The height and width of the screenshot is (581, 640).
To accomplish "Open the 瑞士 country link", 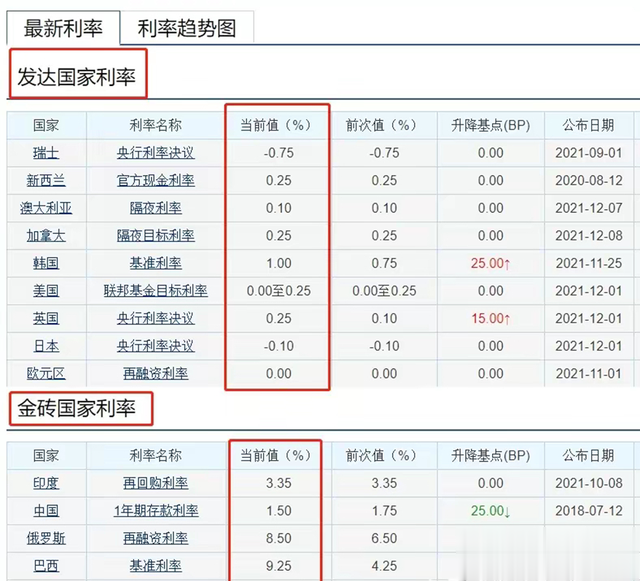I will pyautogui.click(x=46, y=153).
